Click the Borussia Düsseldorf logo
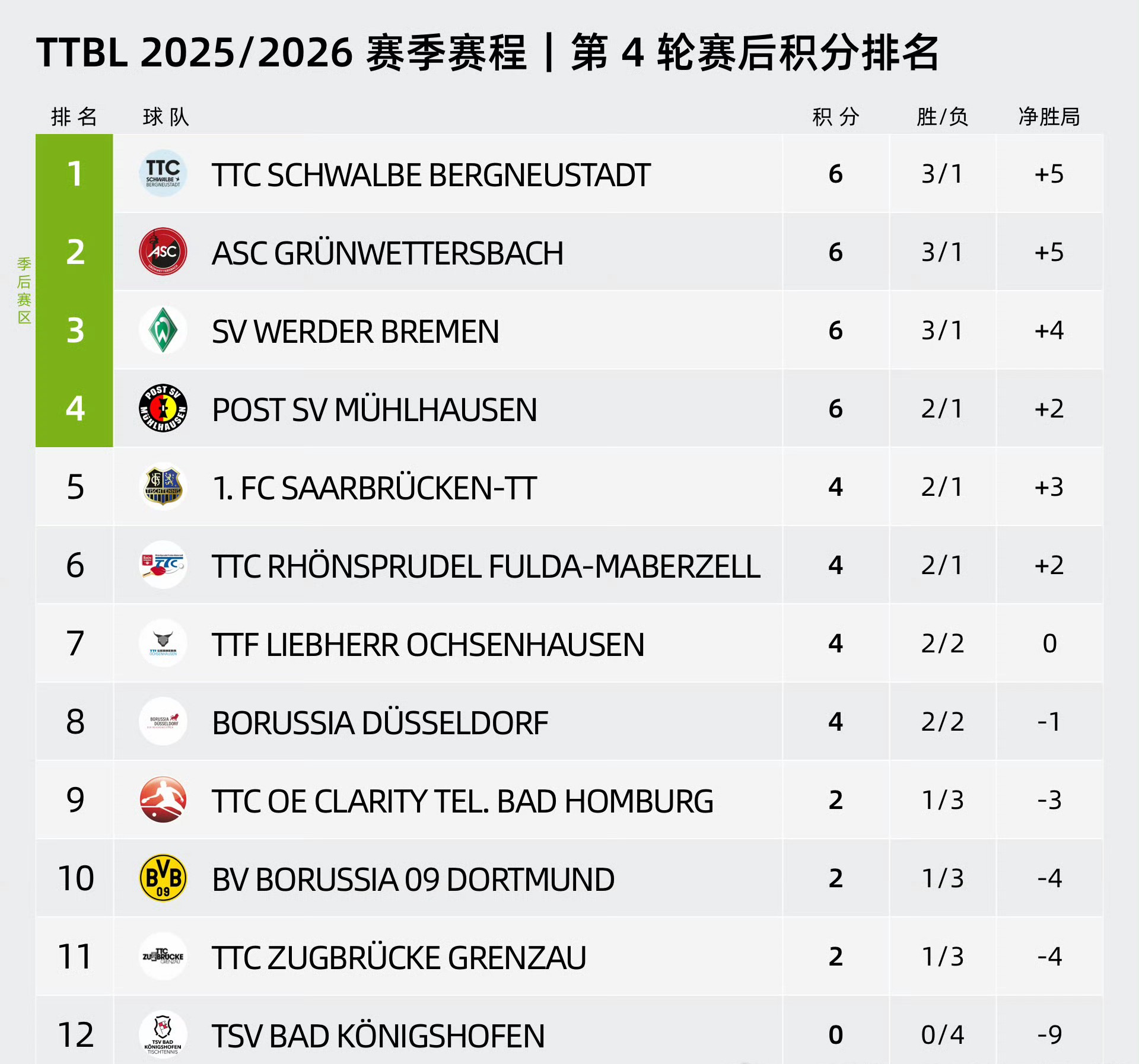This screenshot has height=1064, width=1139. click(163, 721)
